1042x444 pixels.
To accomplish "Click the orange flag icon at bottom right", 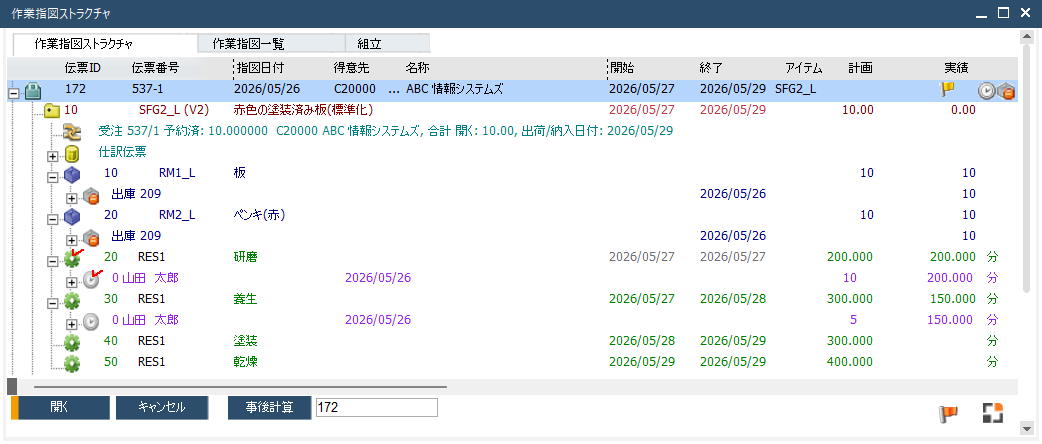I will click(948, 413).
